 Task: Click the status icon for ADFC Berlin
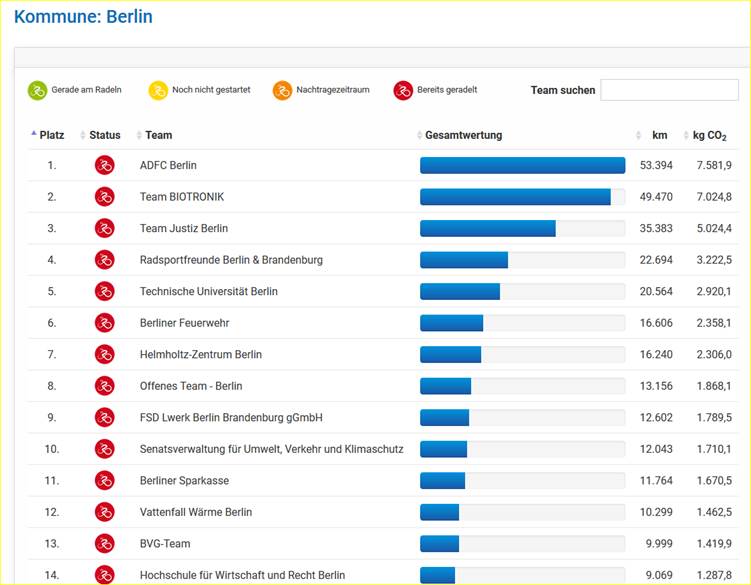pos(104,165)
